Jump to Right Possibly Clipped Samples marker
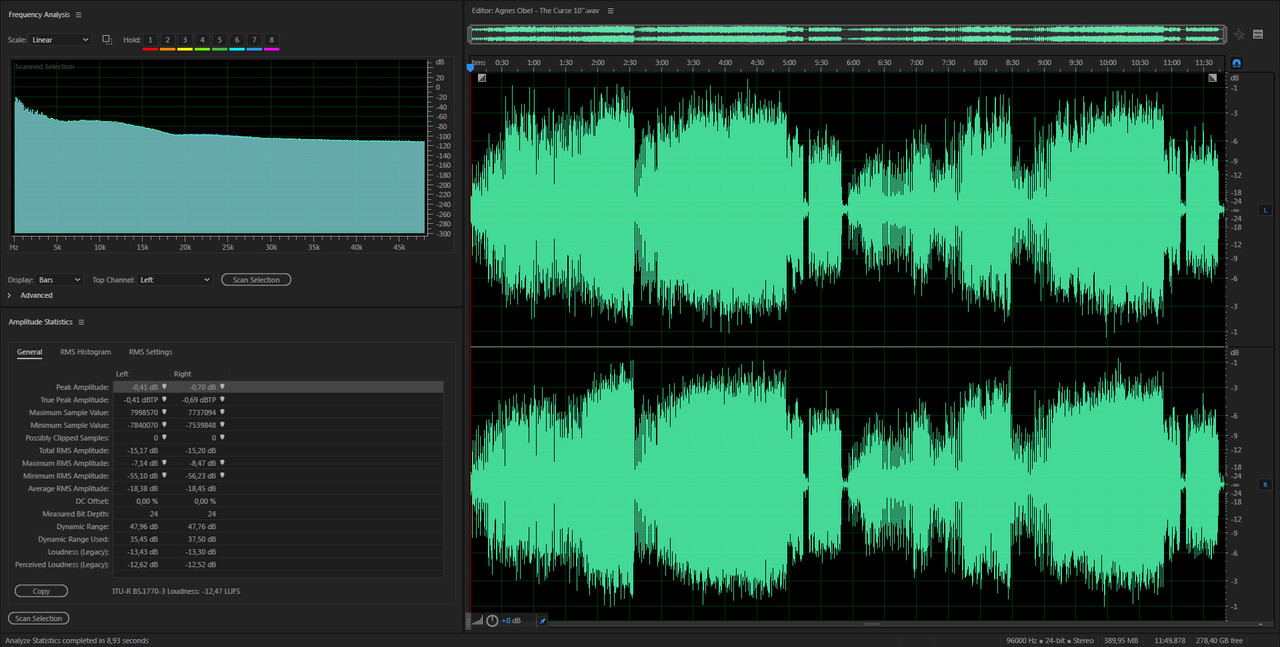Viewport: 1280px width, 647px height. [223, 437]
